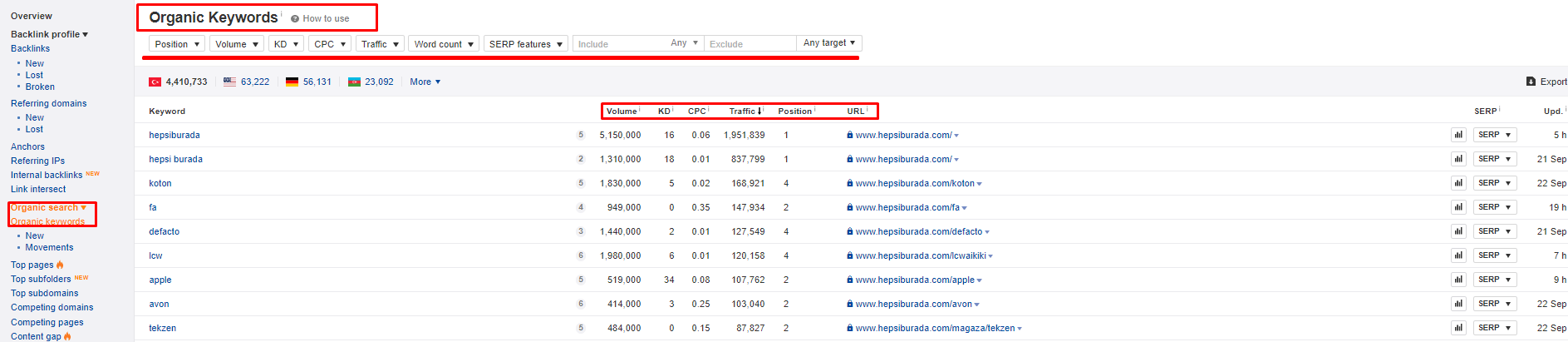Open chart icon for hepsi burada row
Viewport: 1568px width, 342px height.
pyautogui.click(x=1458, y=159)
